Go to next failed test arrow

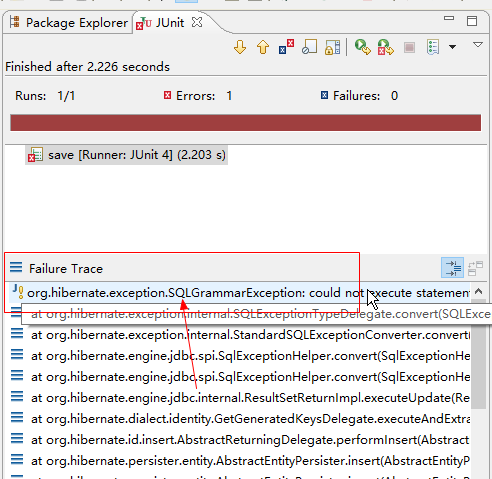pyautogui.click(x=240, y=47)
